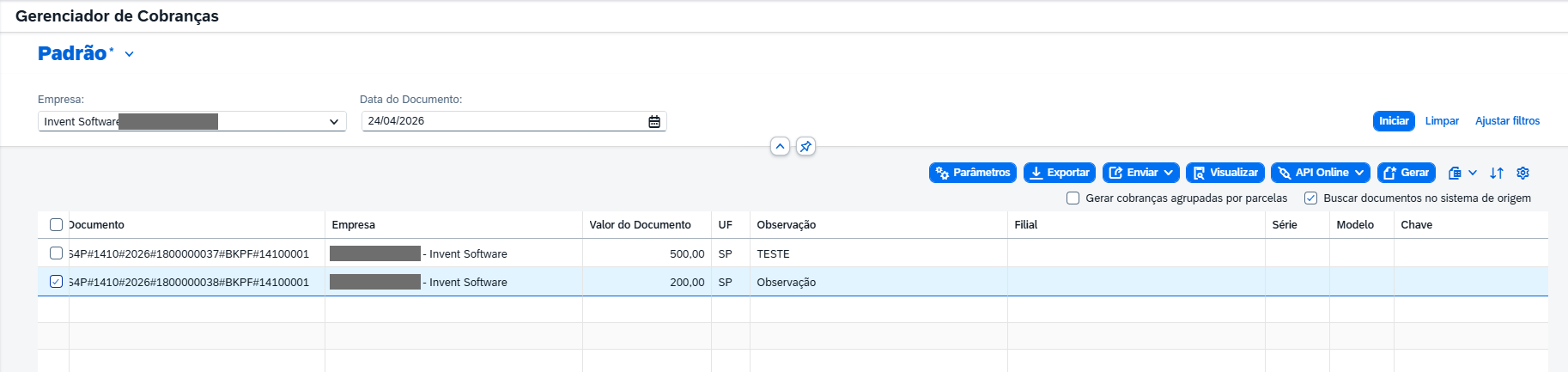Click the Filial column header

click(1136, 225)
